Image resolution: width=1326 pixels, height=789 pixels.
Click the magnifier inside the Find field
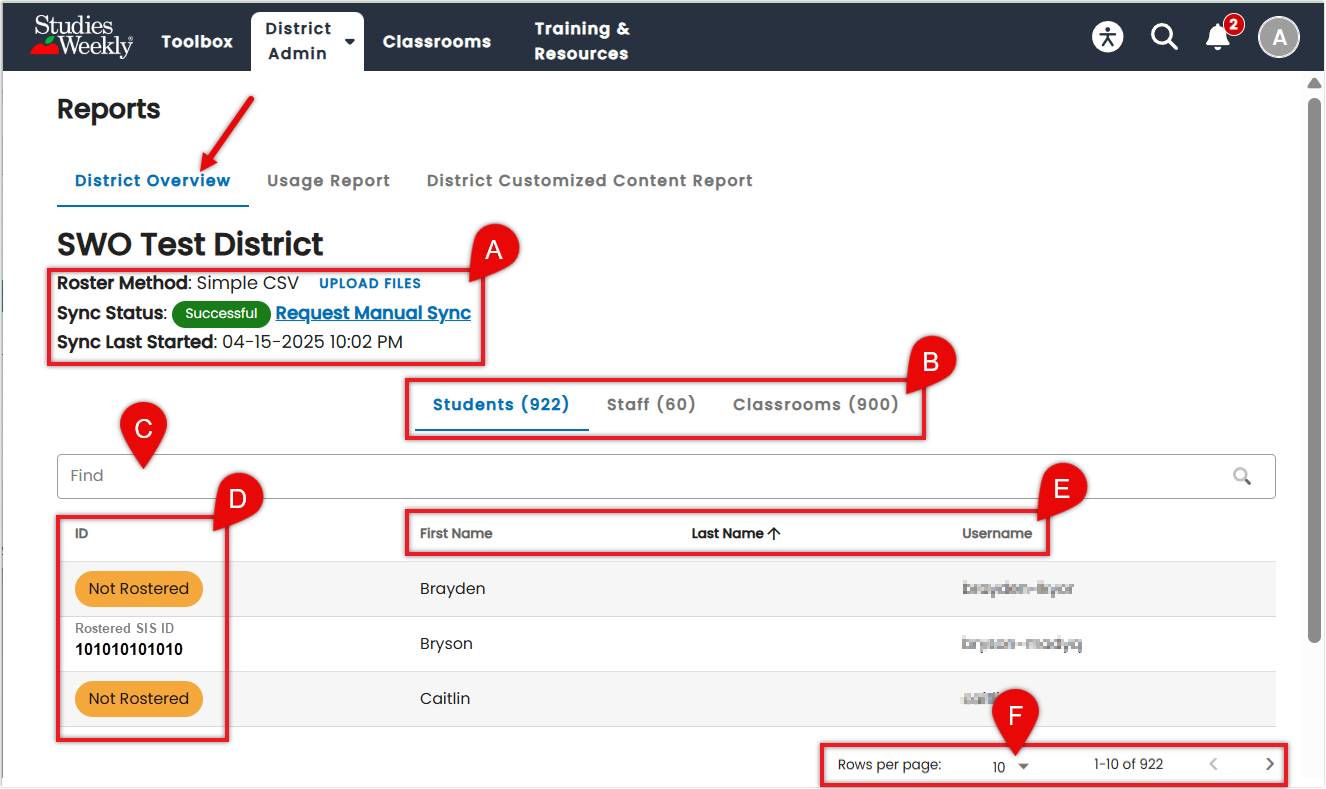[1242, 476]
